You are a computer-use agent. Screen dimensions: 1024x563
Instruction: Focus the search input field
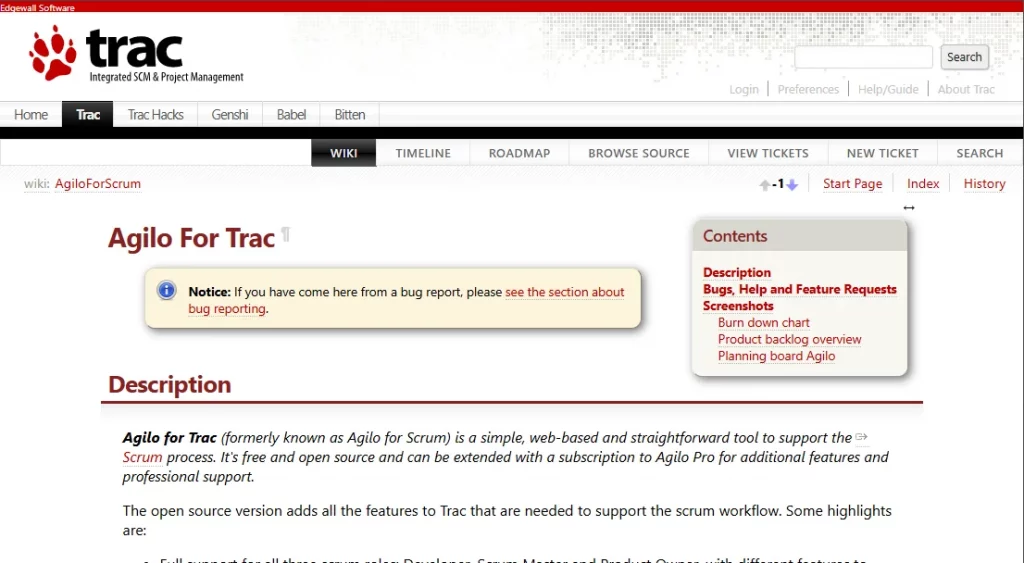point(863,57)
